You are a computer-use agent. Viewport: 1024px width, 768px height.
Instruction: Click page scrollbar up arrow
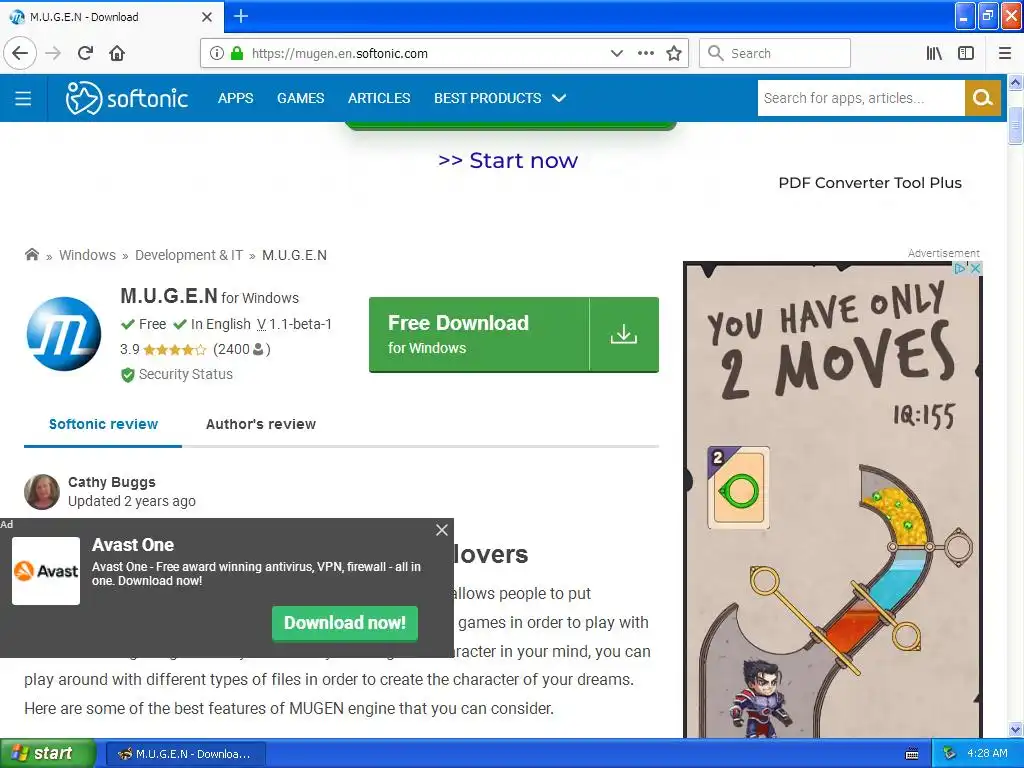[1015, 82]
